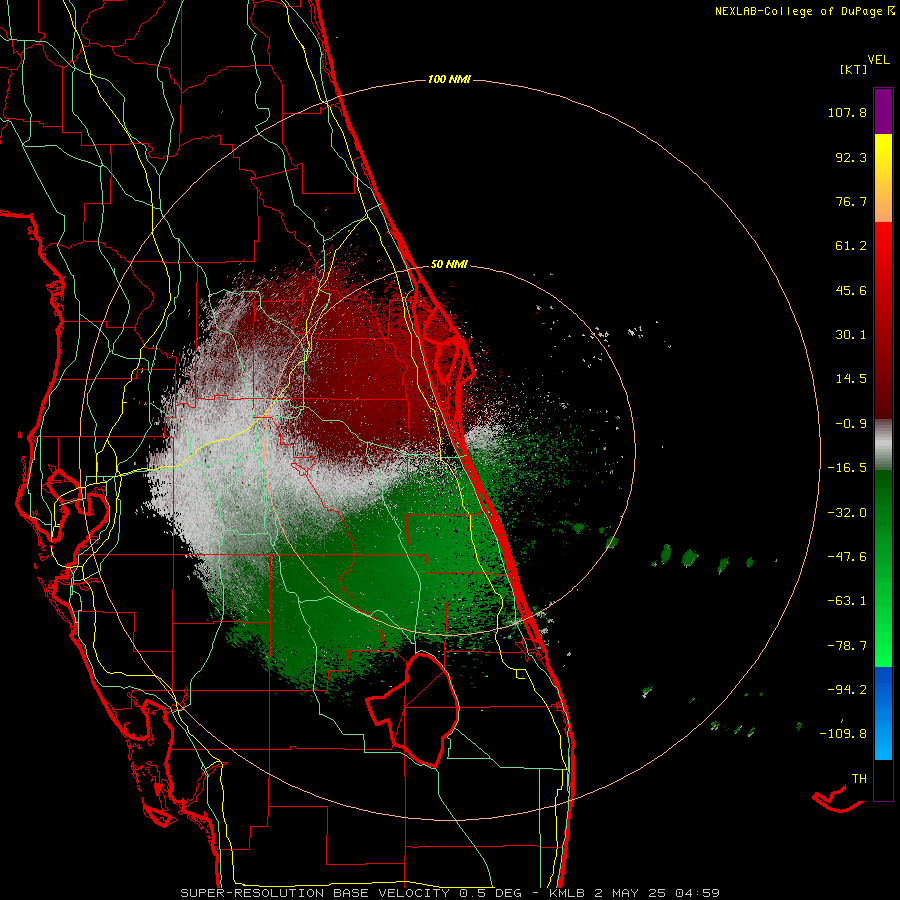Click the 50 NMI range ring label
This screenshot has width=900, height=900.
[x=449, y=265]
